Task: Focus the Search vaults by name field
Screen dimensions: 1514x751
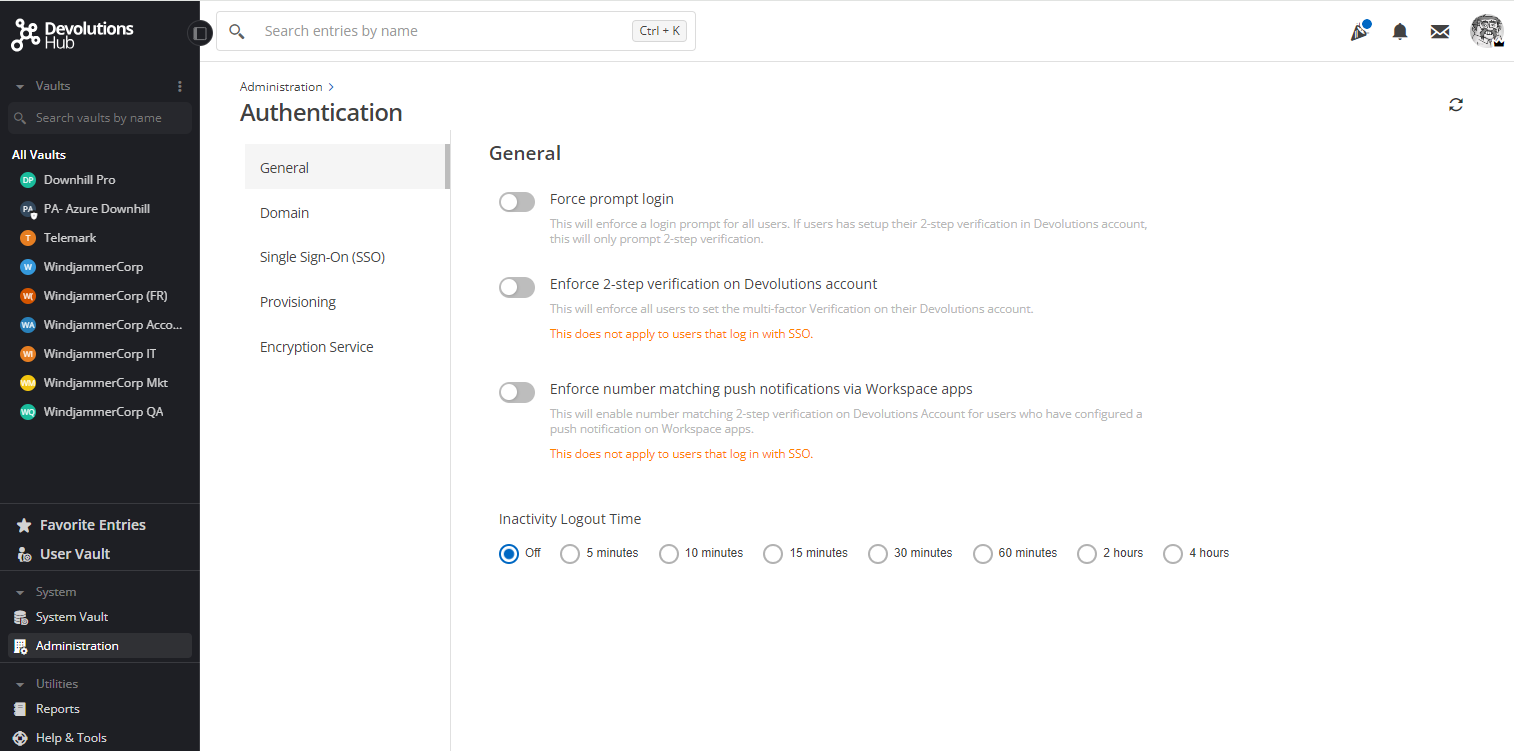Action: click(100, 118)
